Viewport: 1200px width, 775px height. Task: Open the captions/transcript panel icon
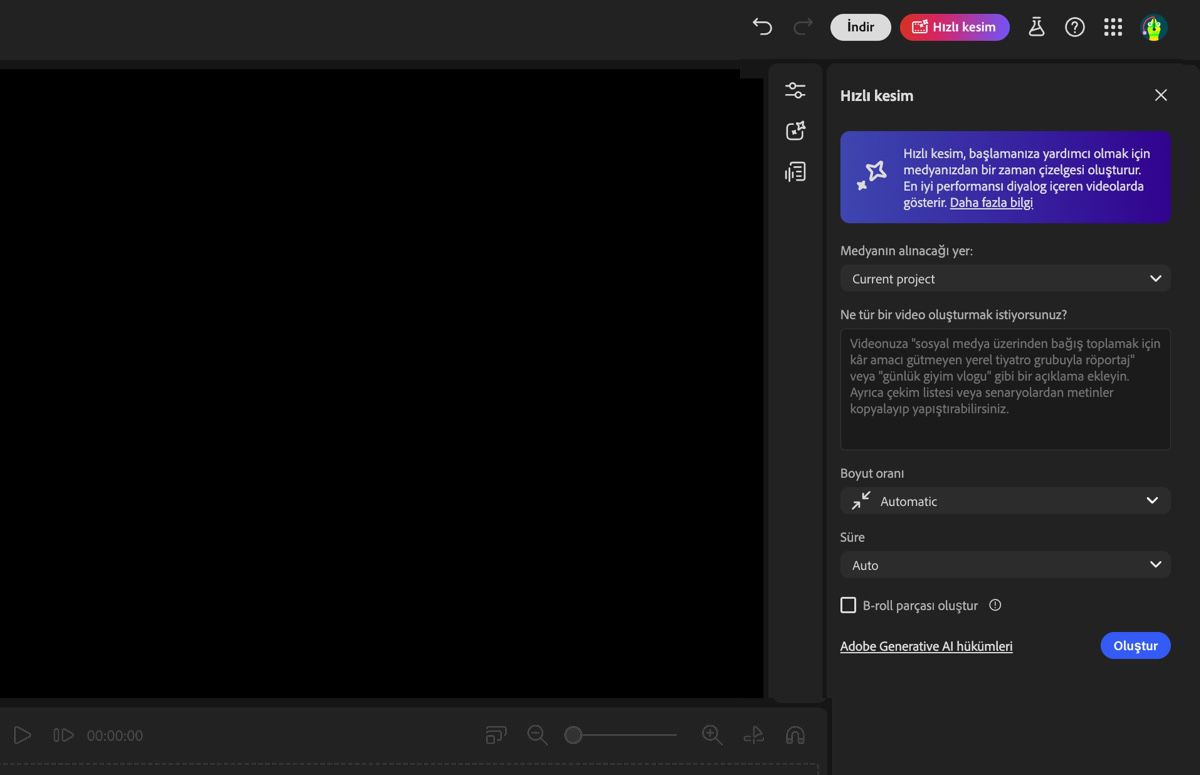[795, 171]
